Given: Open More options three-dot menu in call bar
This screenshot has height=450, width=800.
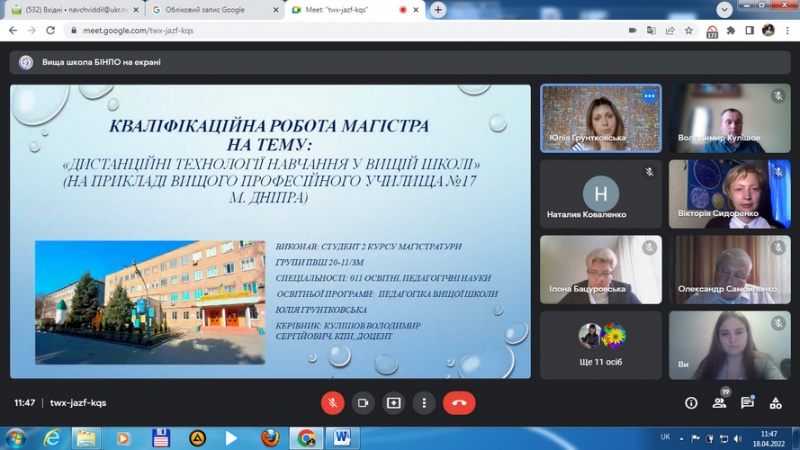Looking at the screenshot, I should (x=425, y=402).
